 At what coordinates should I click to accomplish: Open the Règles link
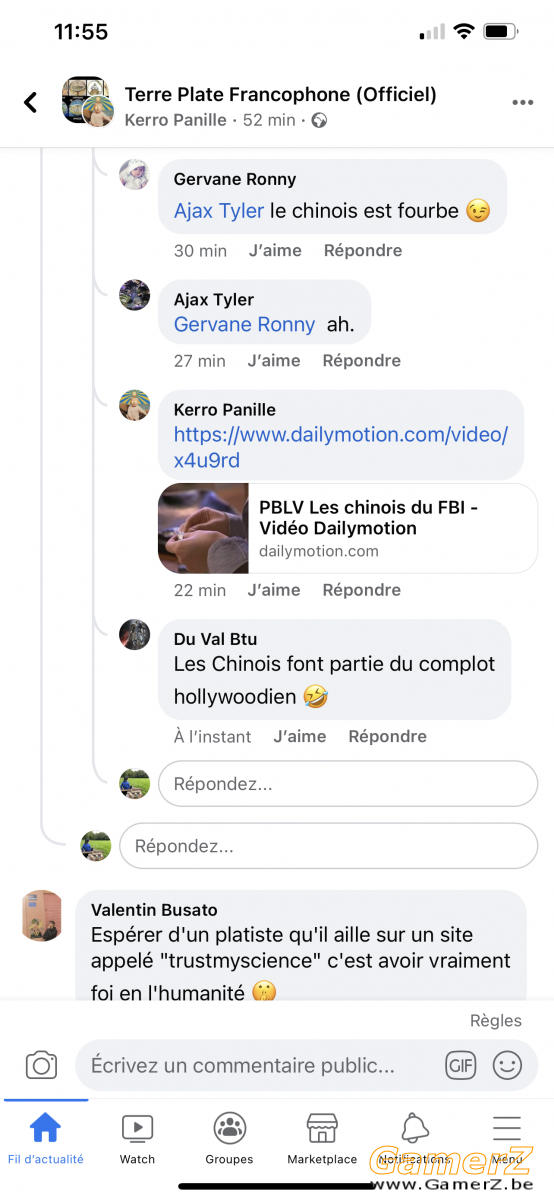click(496, 1020)
